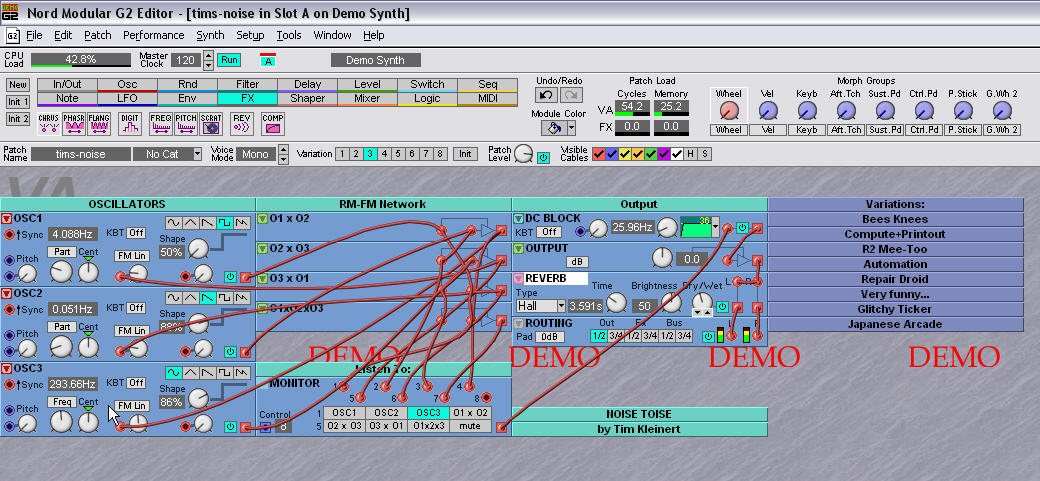
Task: Open the Synth menu
Action: pos(210,35)
